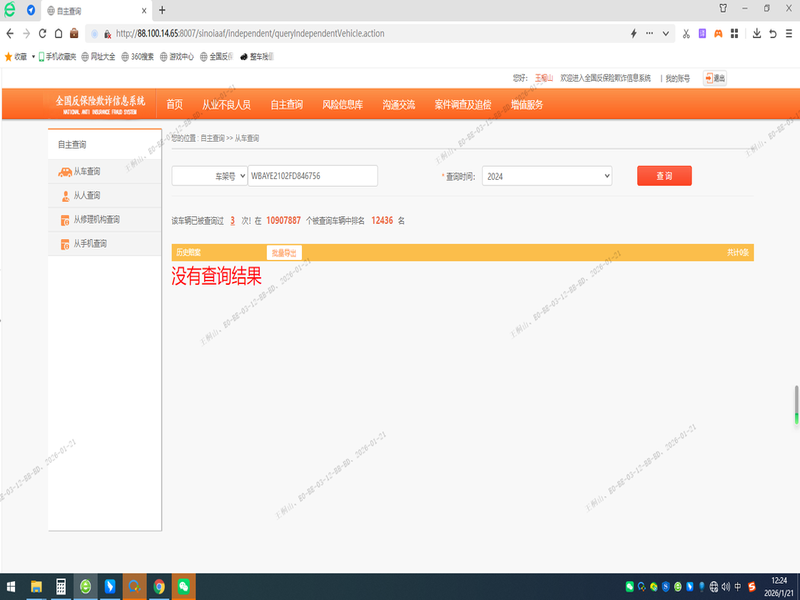Click the VIN number input field
Viewport: 800px width, 600px height.
pos(312,176)
